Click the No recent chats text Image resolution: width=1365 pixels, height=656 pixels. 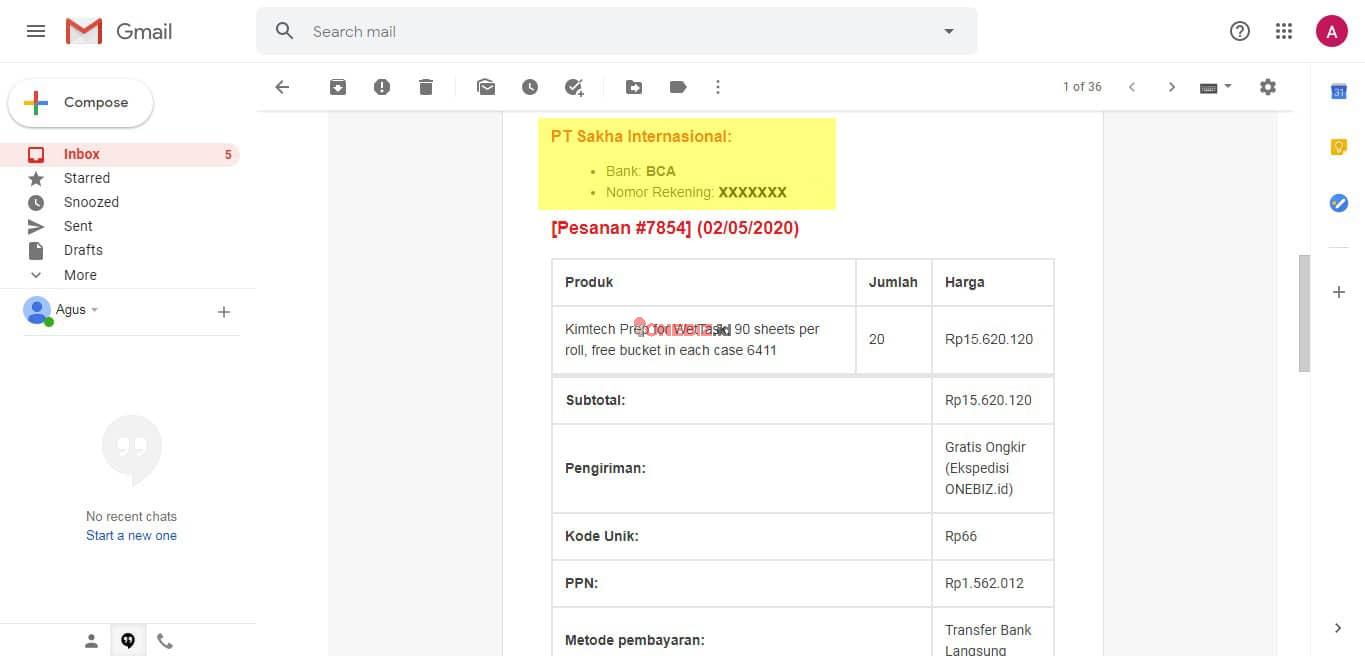coord(131,517)
